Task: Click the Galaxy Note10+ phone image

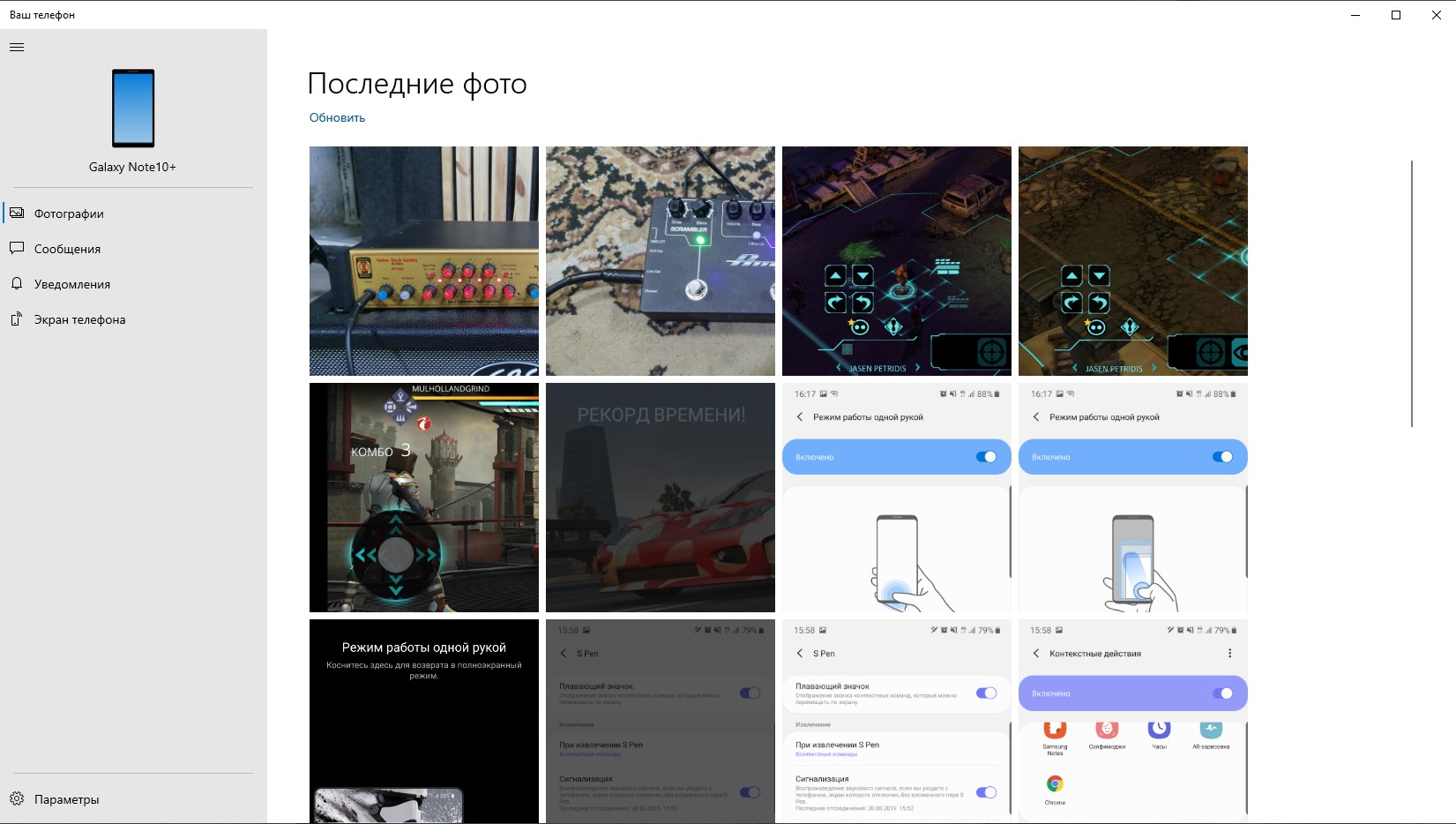Action: click(x=133, y=109)
